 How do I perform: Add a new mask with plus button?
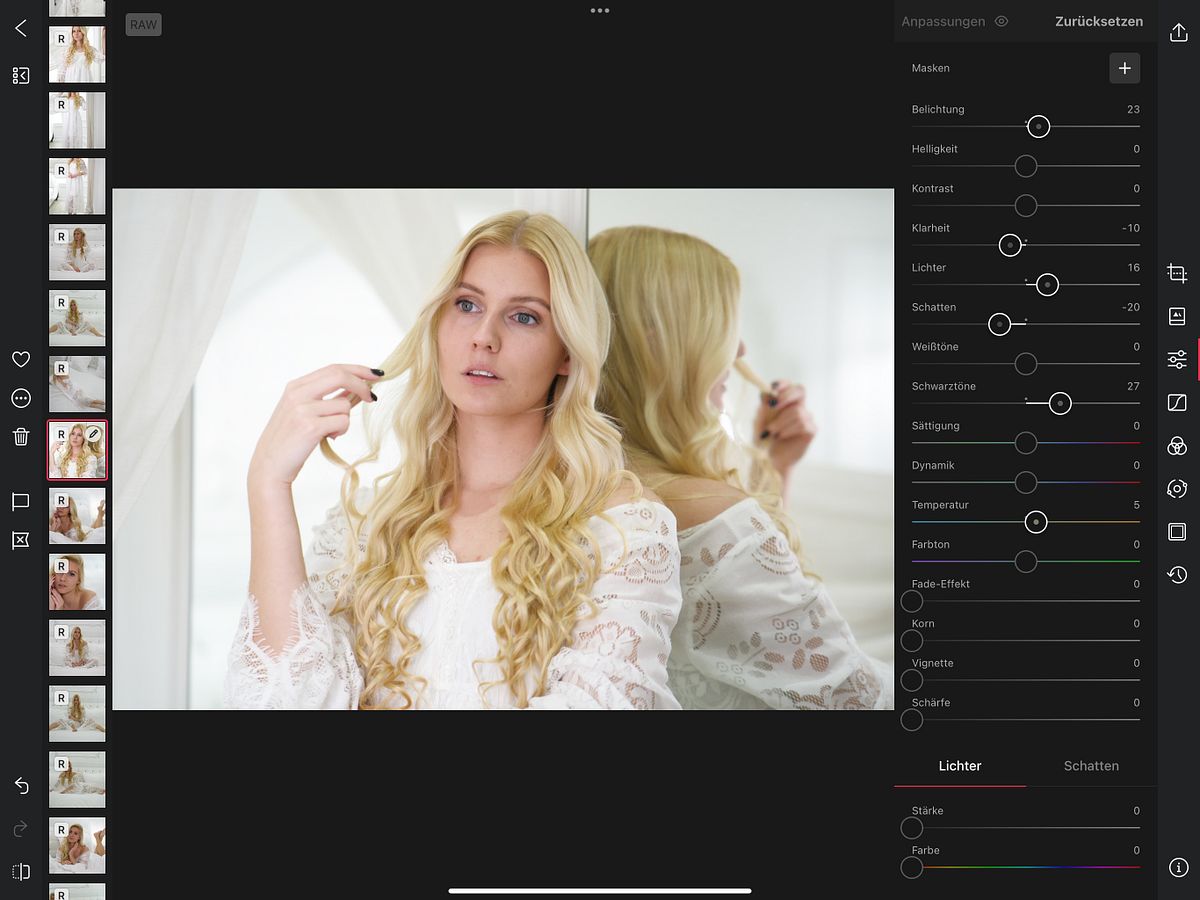1125,68
